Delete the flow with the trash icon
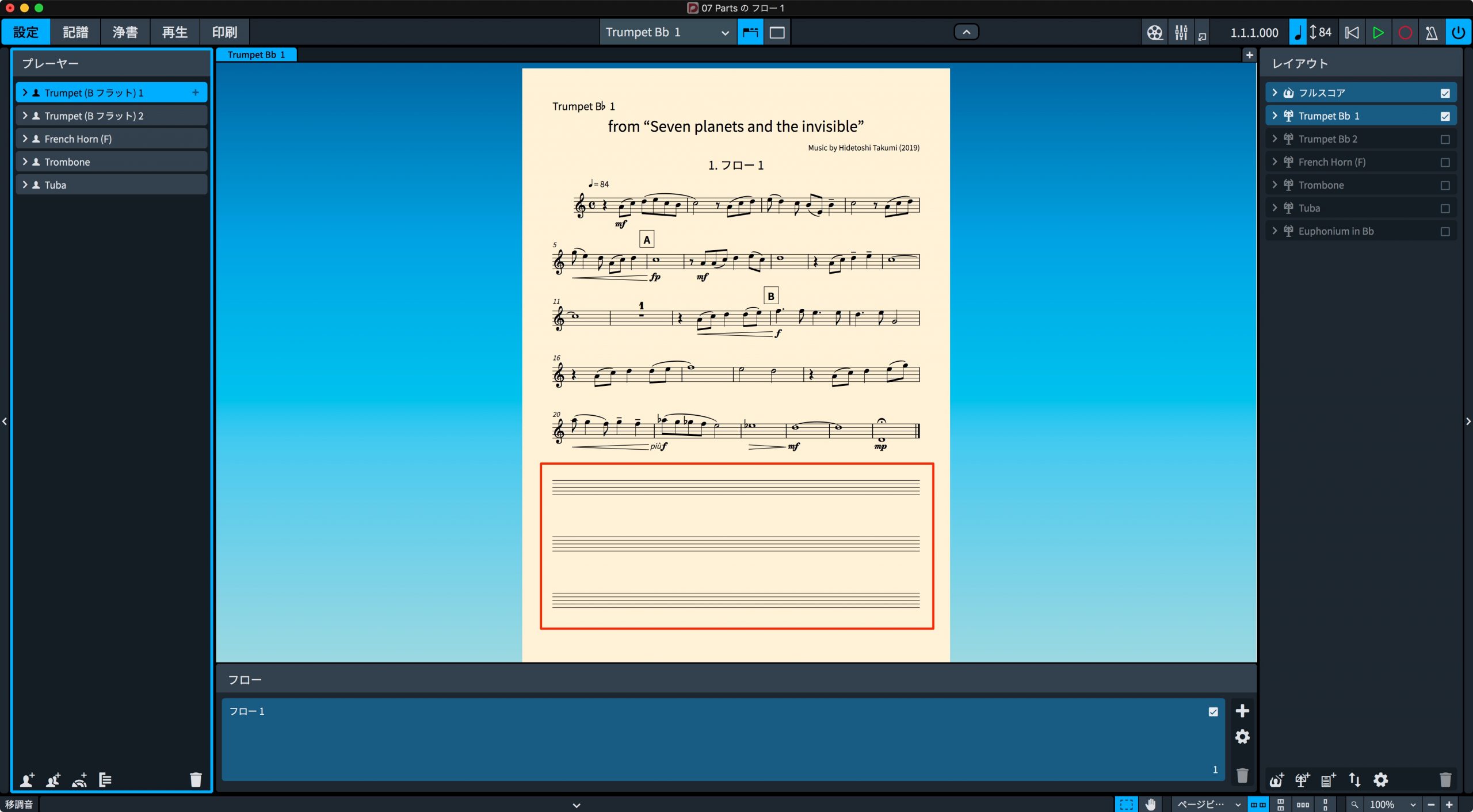1473x812 pixels. click(1242, 776)
